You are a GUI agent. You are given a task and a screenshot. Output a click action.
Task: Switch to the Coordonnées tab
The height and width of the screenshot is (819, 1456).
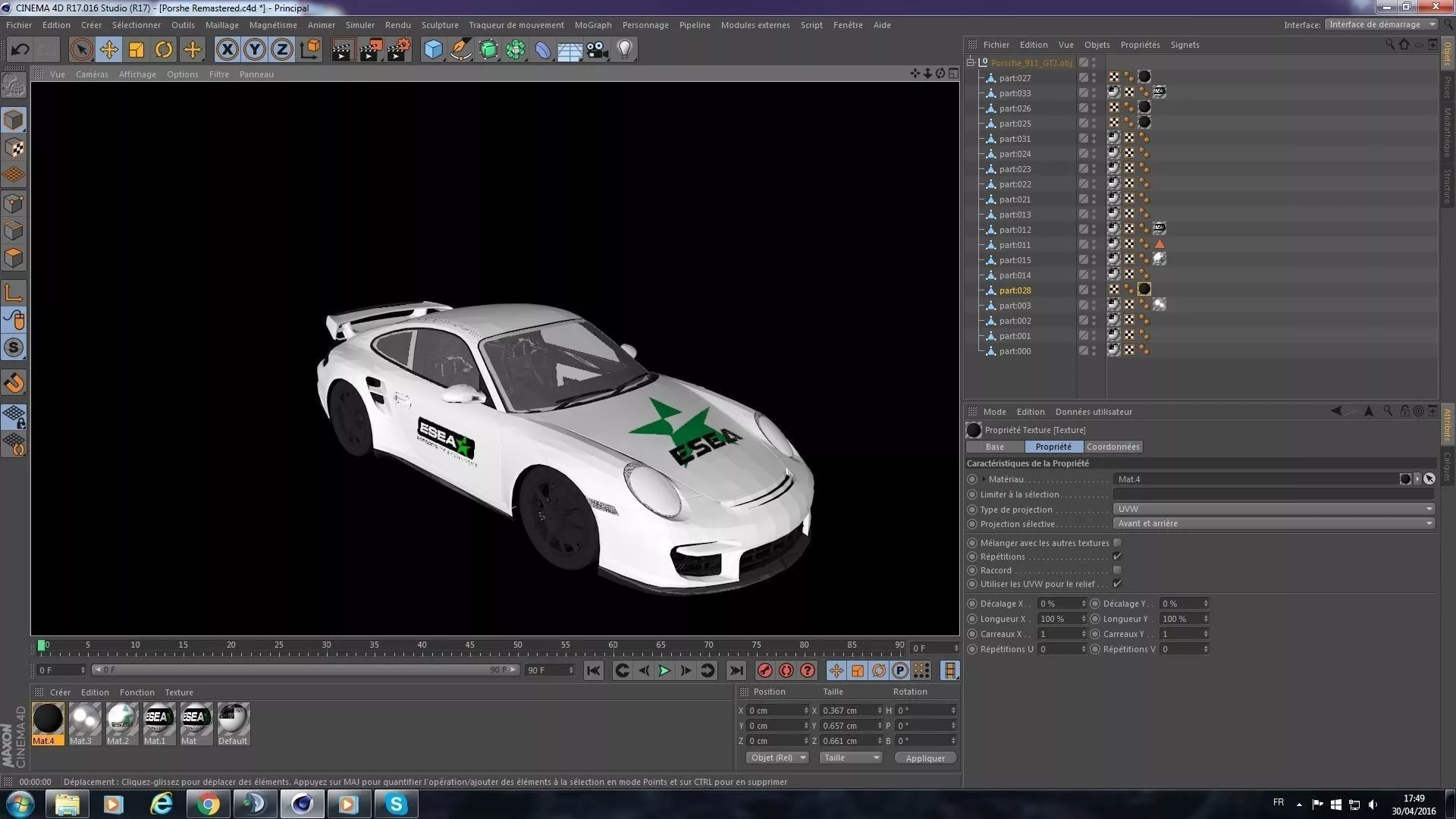[x=1112, y=447]
